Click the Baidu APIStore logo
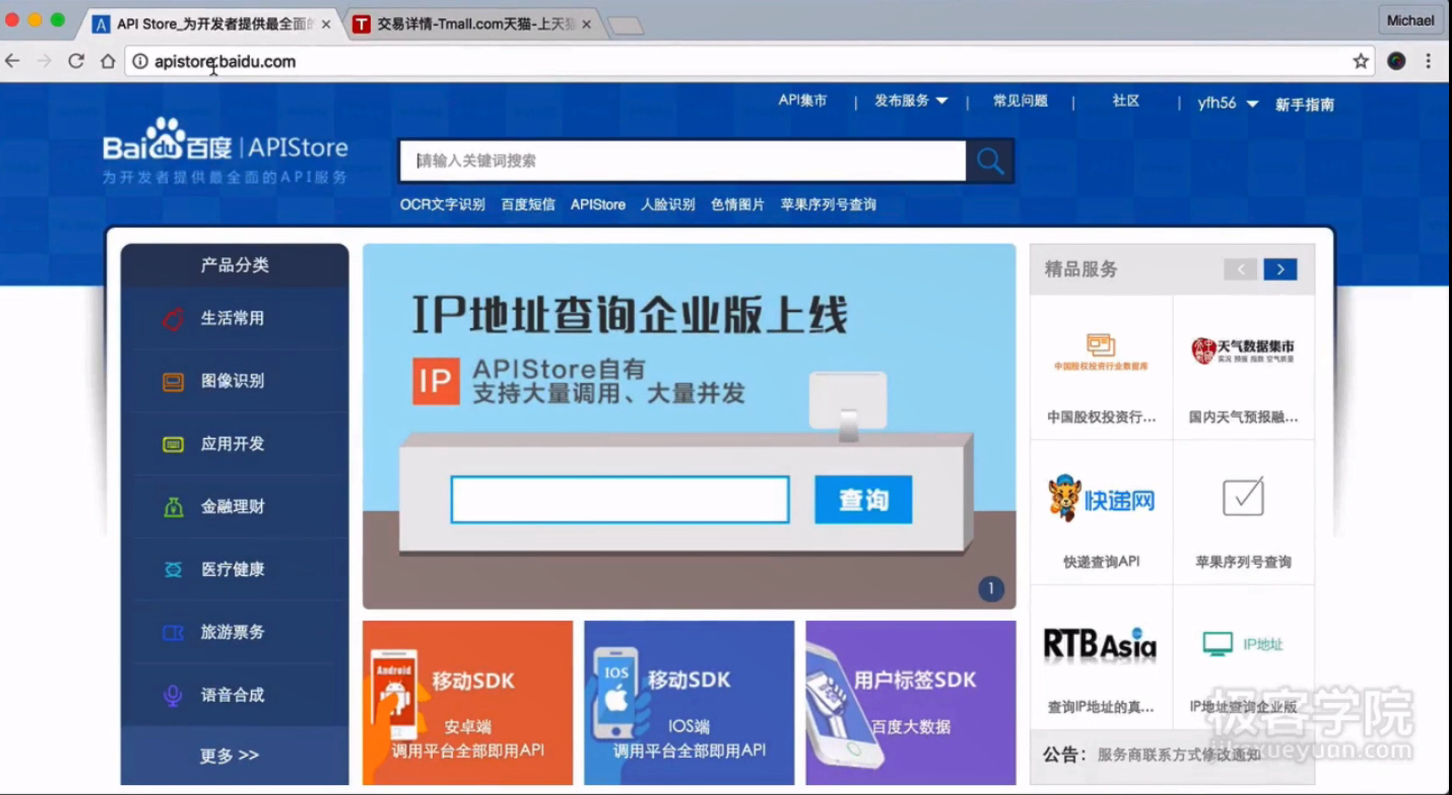1452x795 pixels. coord(225,150)
